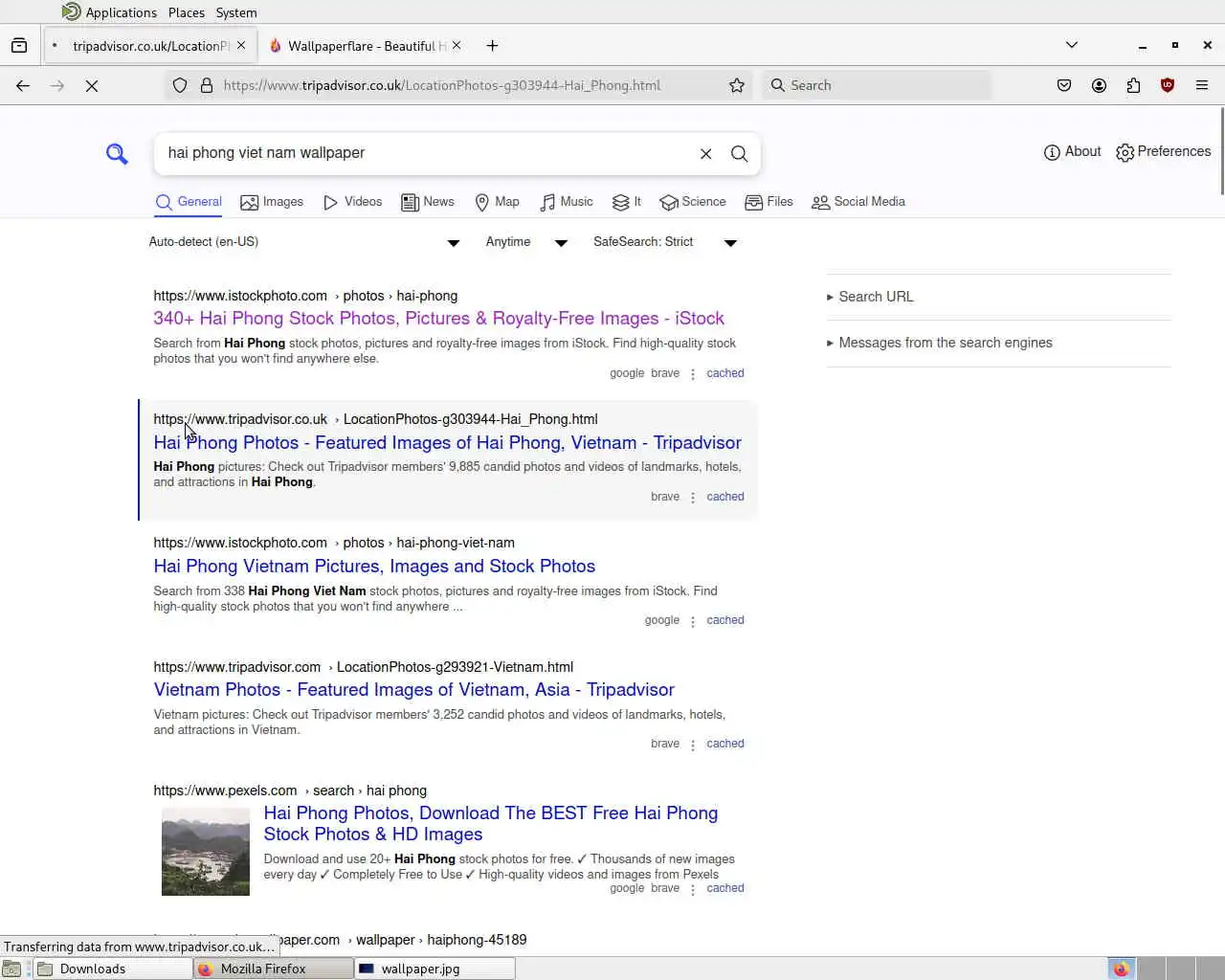Open the list all tabs dropdown

(1072, 45)
